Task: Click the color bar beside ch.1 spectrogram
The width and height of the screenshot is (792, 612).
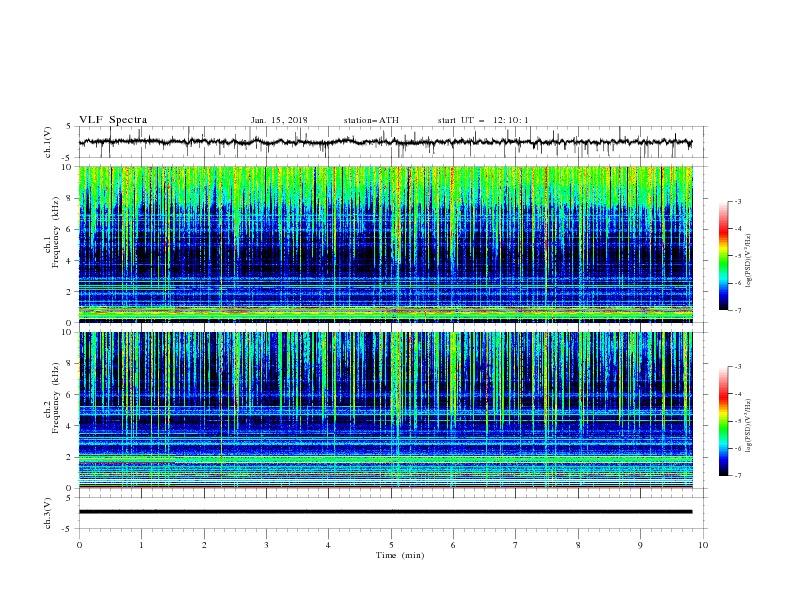Action: tap(724, 256)
